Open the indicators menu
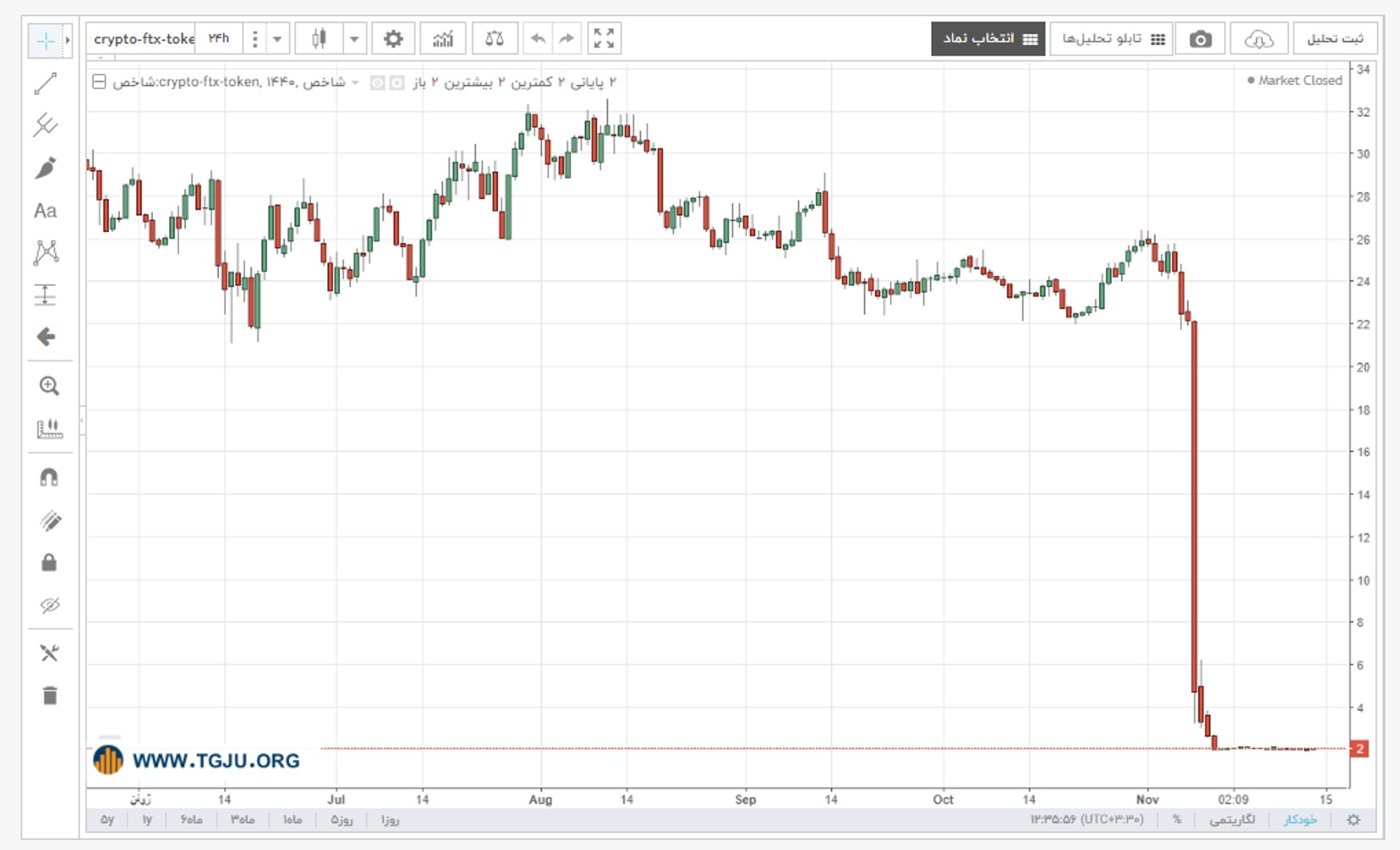Image resolution: width=1400 pixels, height=850 pixels. click(443, 39)
